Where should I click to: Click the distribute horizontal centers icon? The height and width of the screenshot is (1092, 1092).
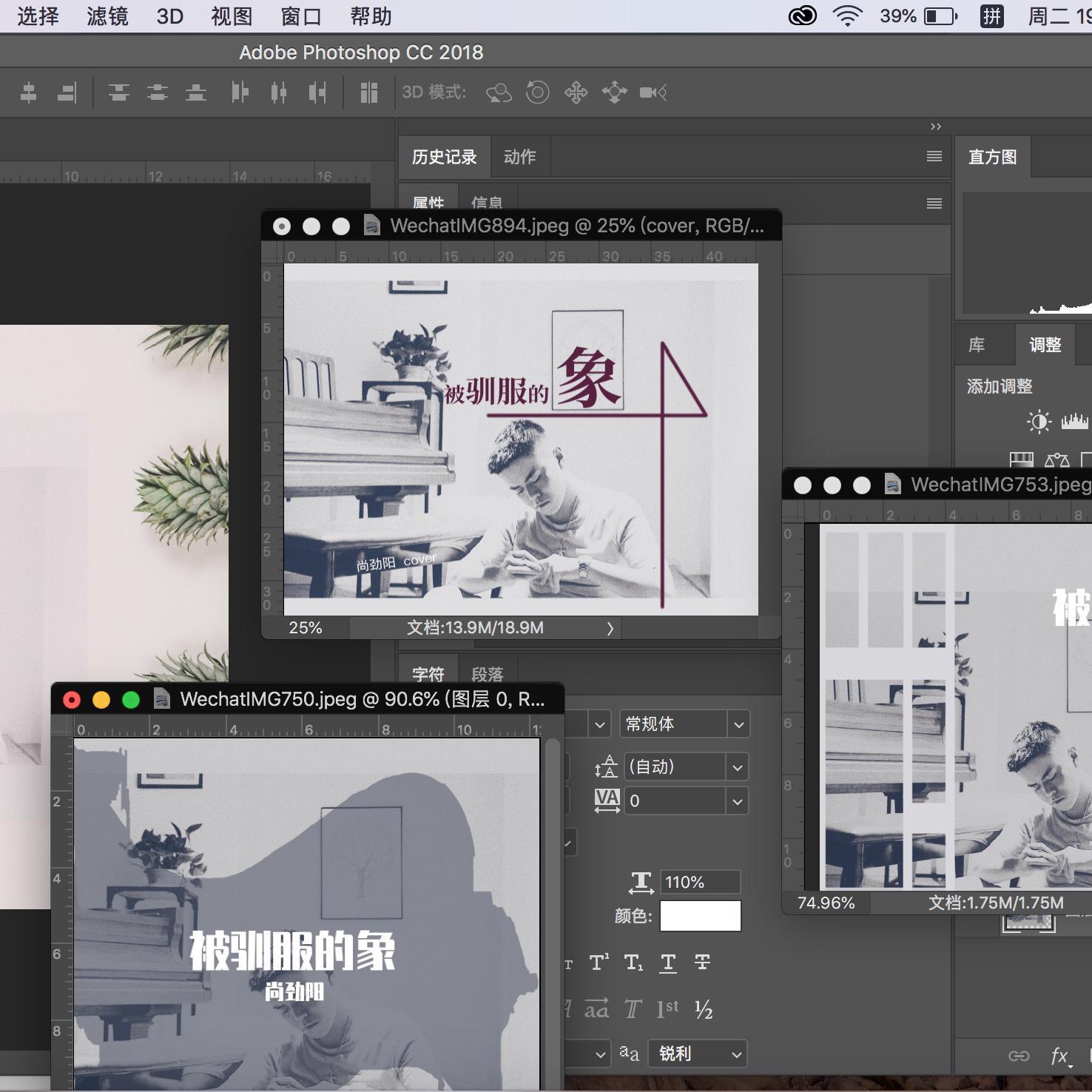[278, 92]
